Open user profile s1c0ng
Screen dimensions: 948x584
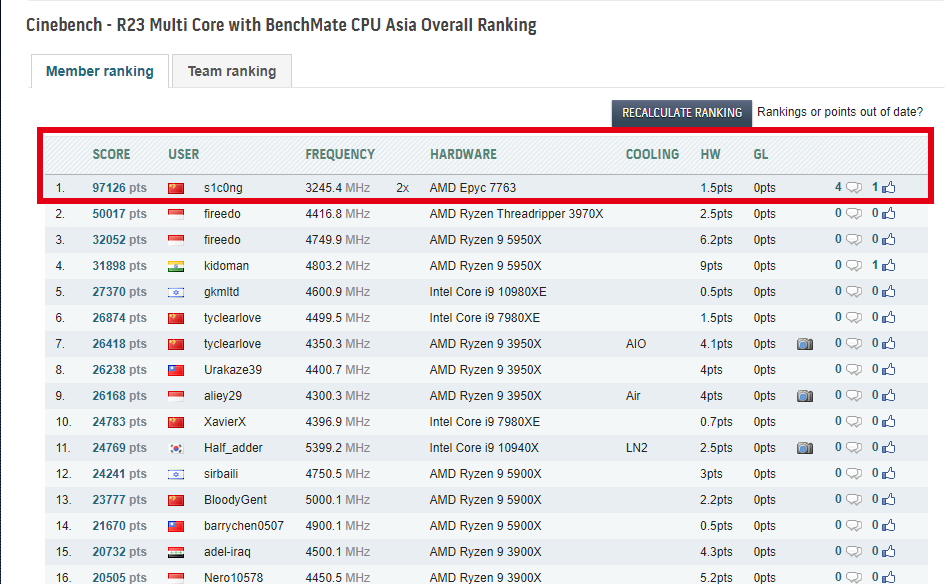(x=223, y=188)
